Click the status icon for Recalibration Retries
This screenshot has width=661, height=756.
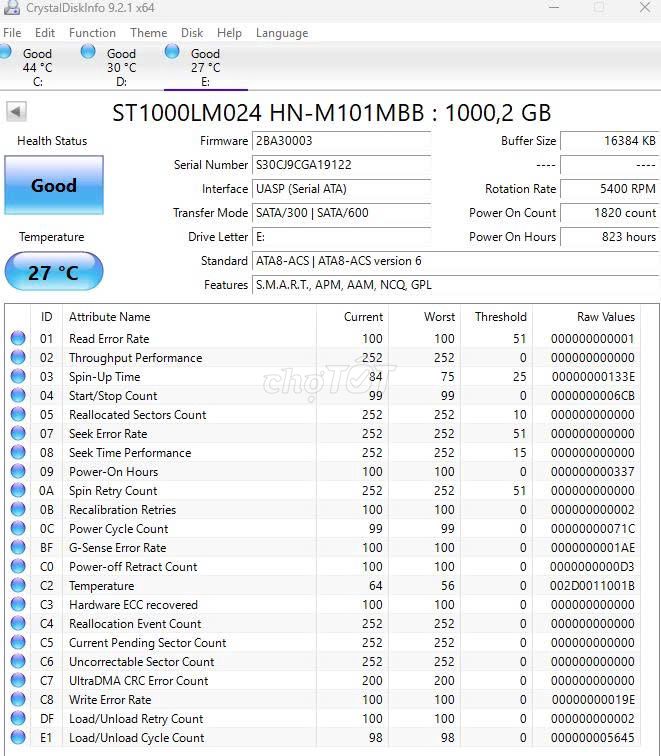[18, 509]
